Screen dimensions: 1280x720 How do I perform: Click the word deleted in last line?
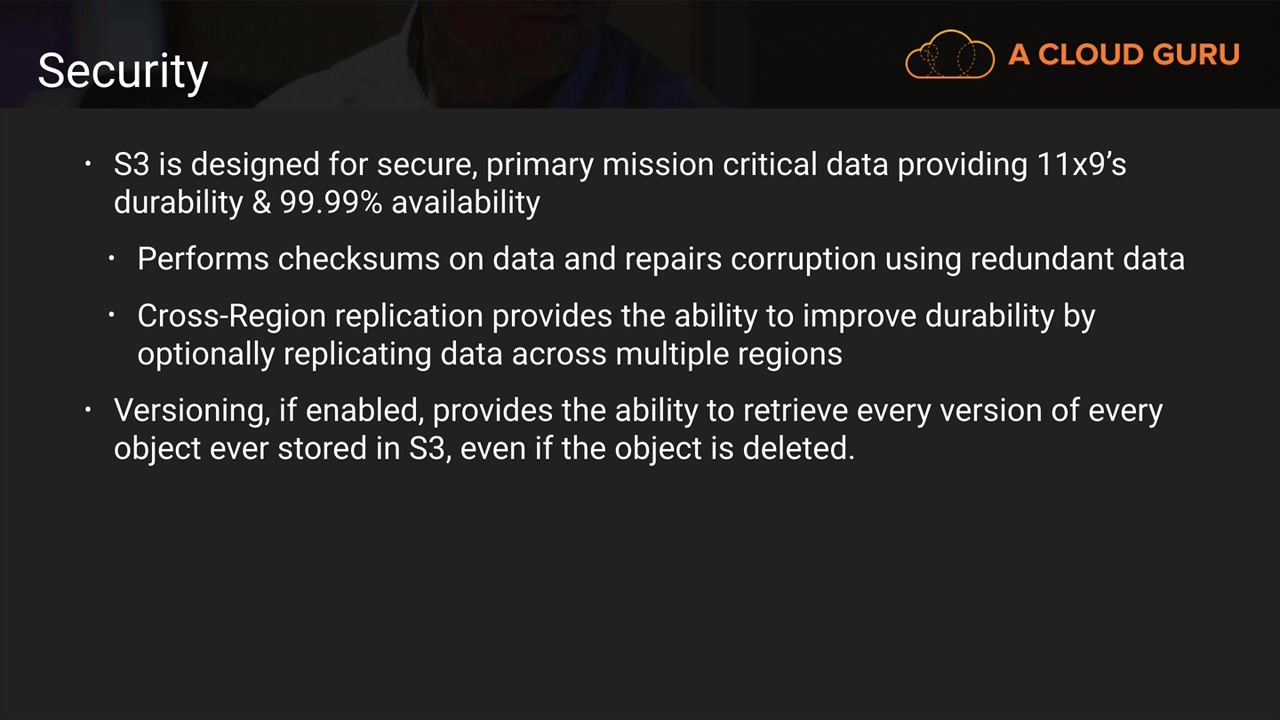click(797, 449)
